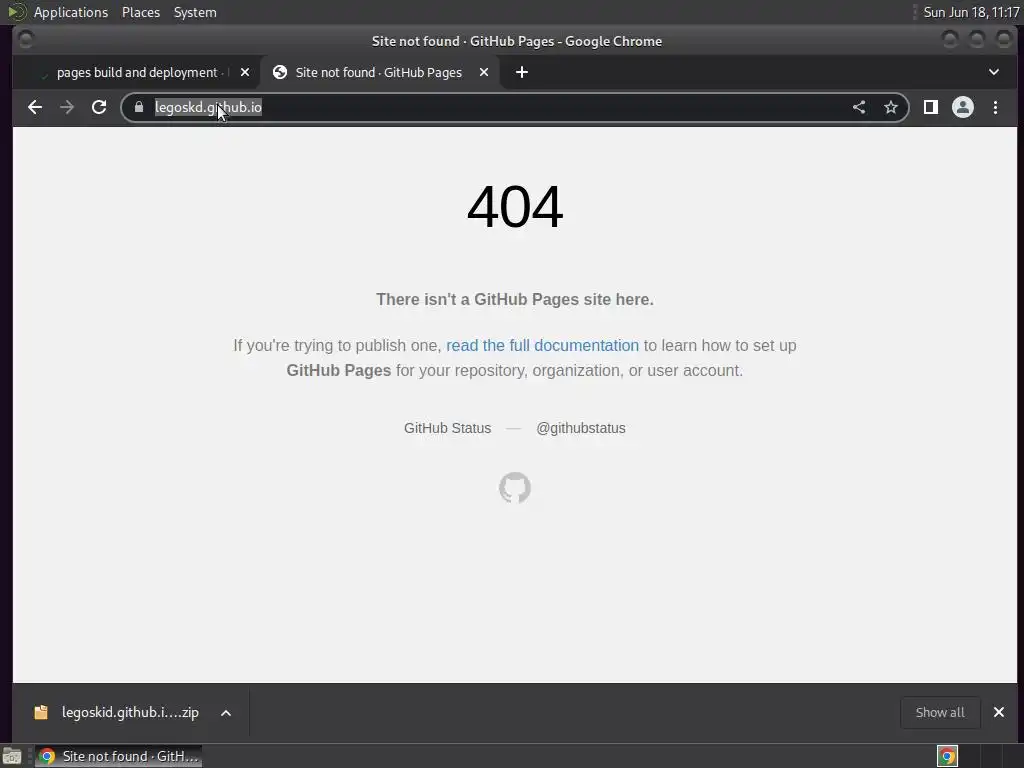Screen dimensions: 1024x768
Task: Click the show desktop icon in taskbar
Action: coord(12,756)
